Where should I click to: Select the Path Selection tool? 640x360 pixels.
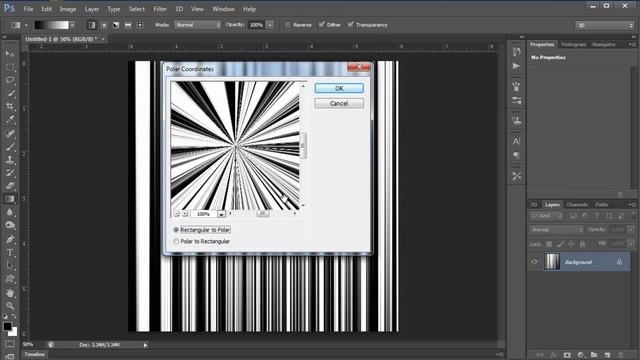[x=10, y=266]
